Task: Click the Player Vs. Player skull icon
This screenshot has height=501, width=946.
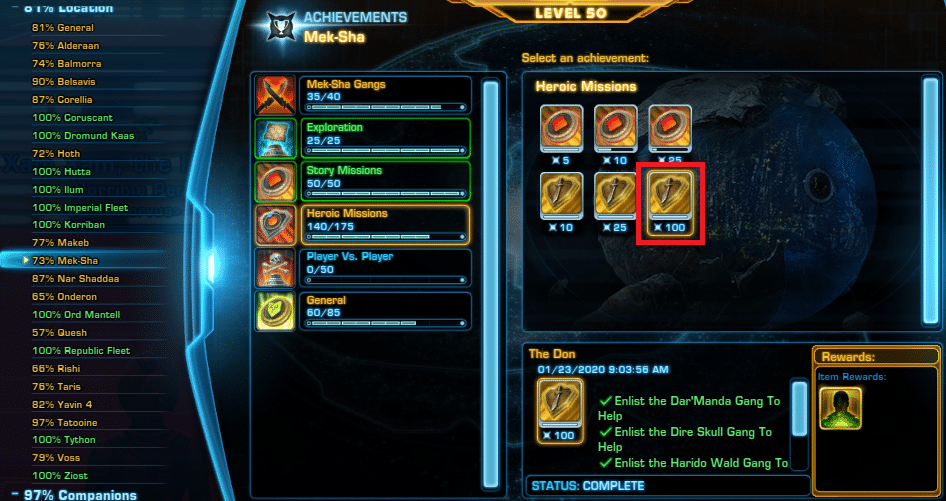Action: point(275,267)
